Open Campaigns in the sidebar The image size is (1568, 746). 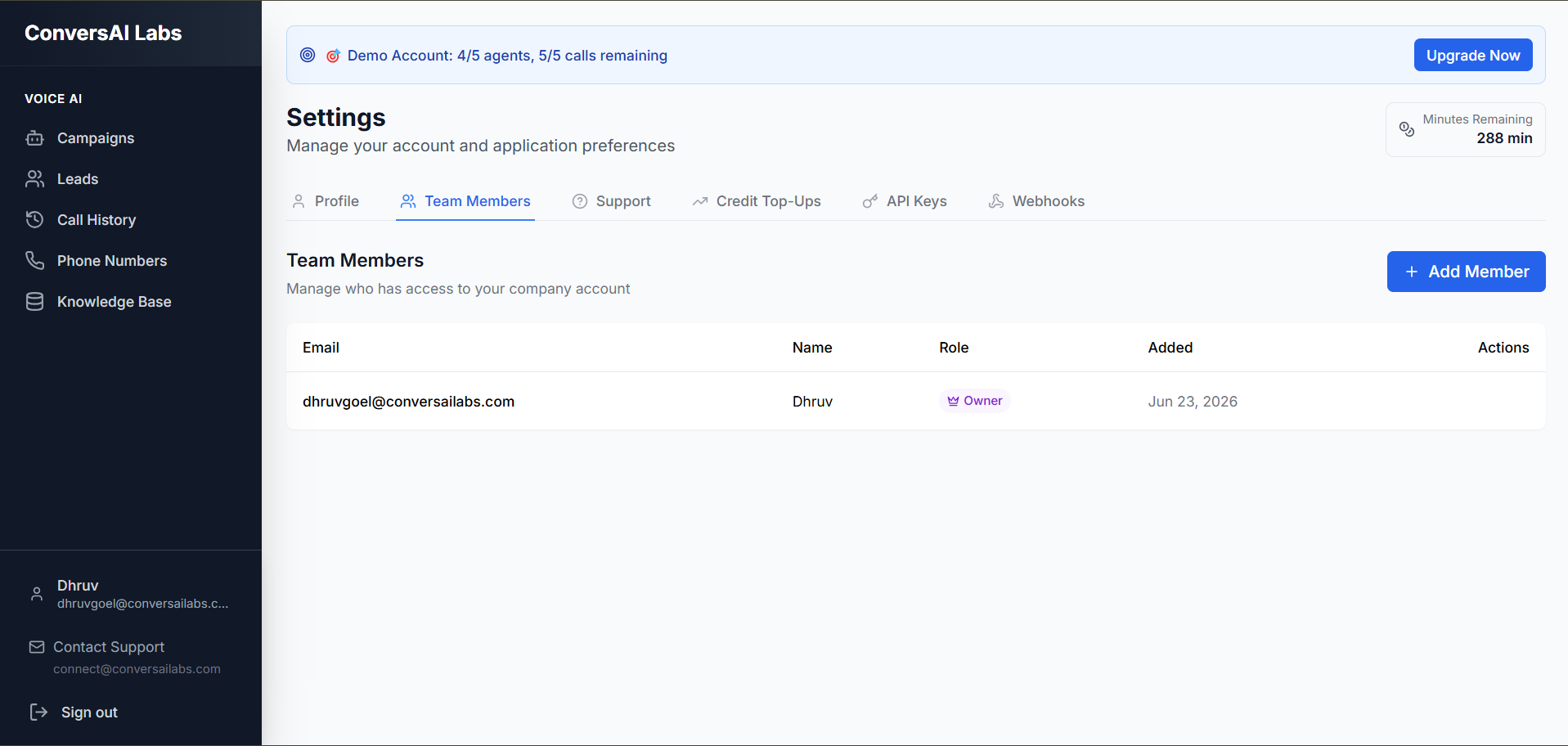131,138
